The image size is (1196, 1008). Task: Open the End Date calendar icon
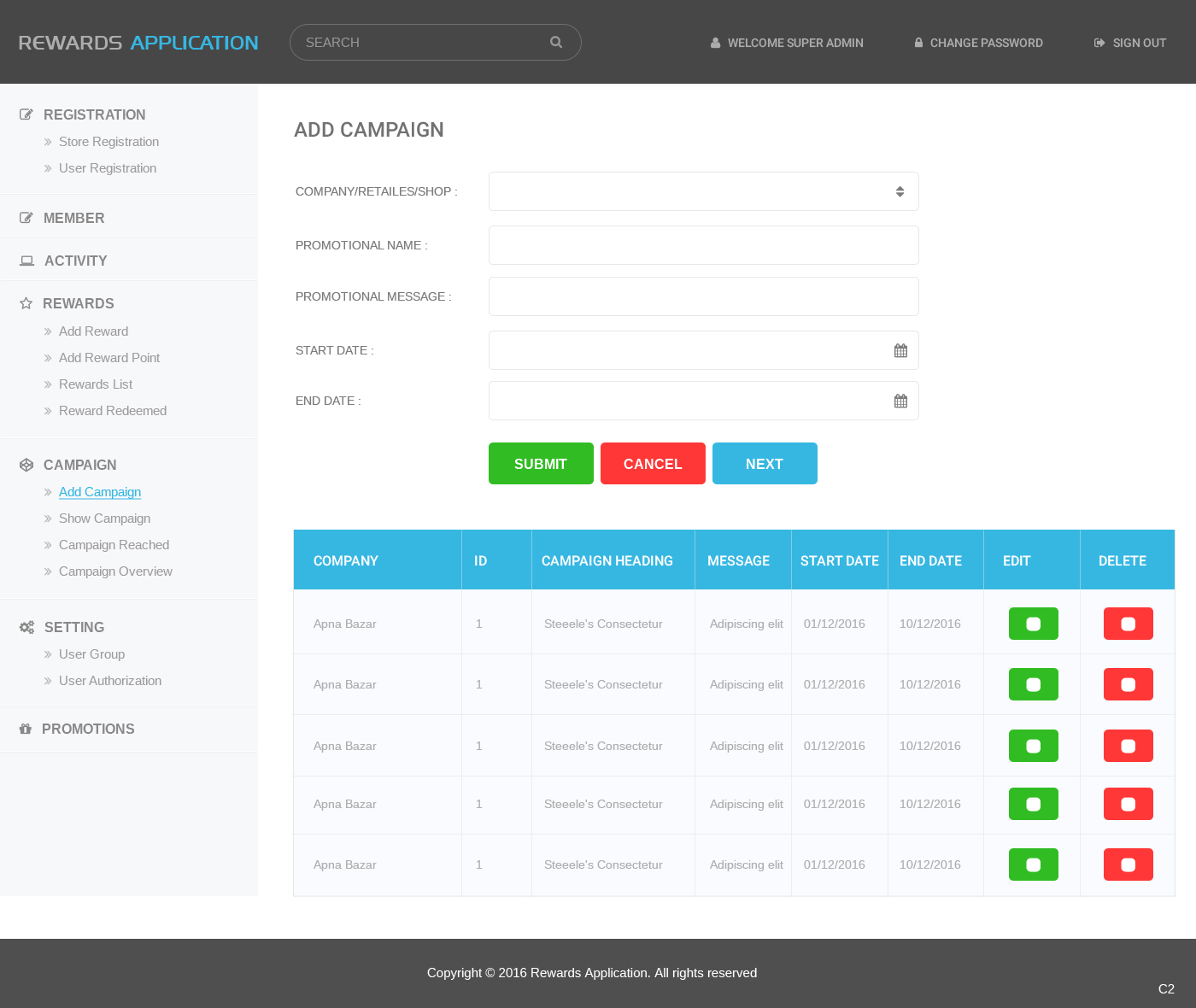coord(900,401)
